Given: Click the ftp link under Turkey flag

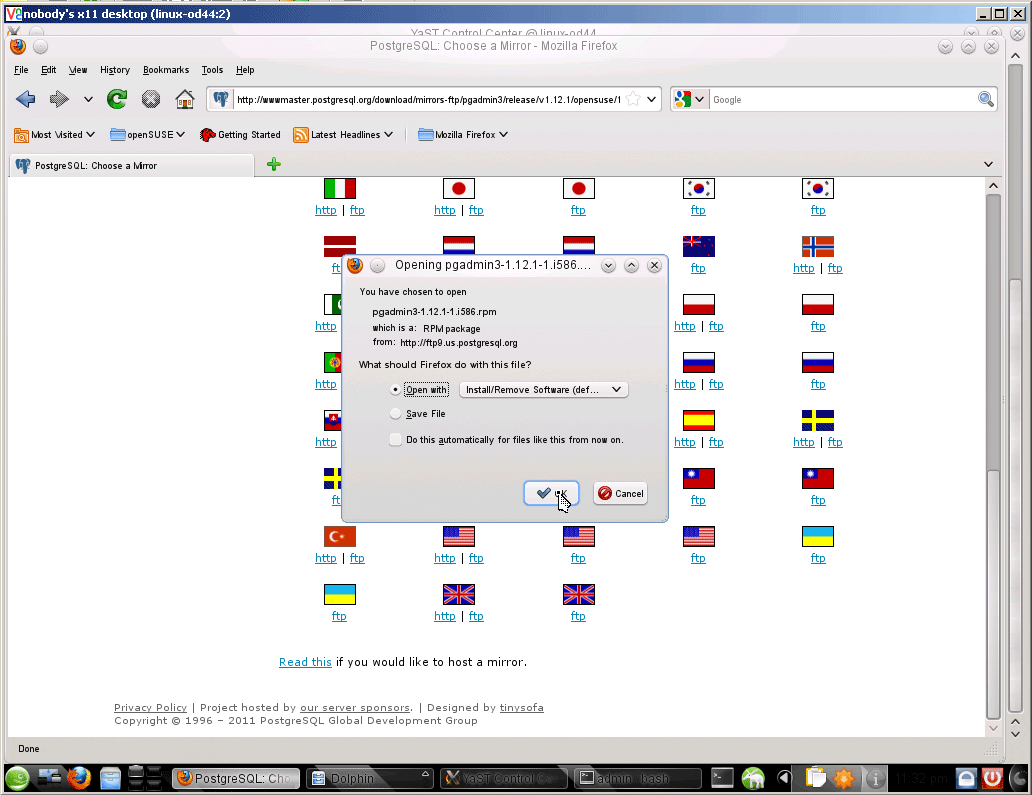Looking at the screenshot, I should 357,558.
